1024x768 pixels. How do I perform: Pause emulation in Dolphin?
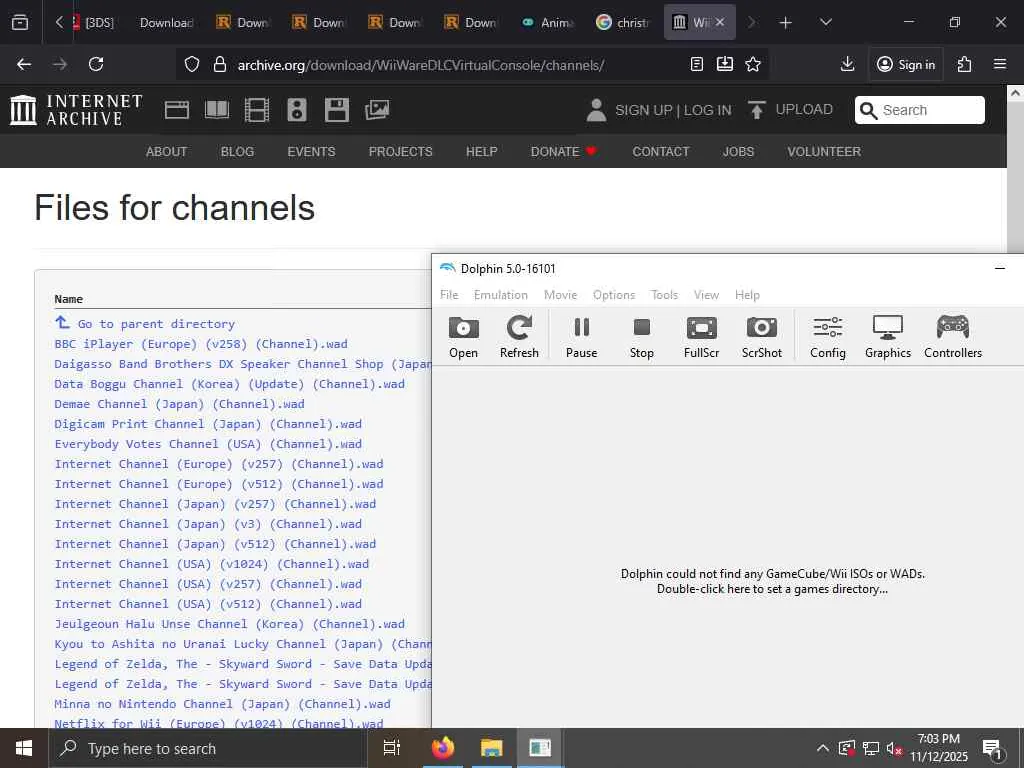[x=581, y=336]
